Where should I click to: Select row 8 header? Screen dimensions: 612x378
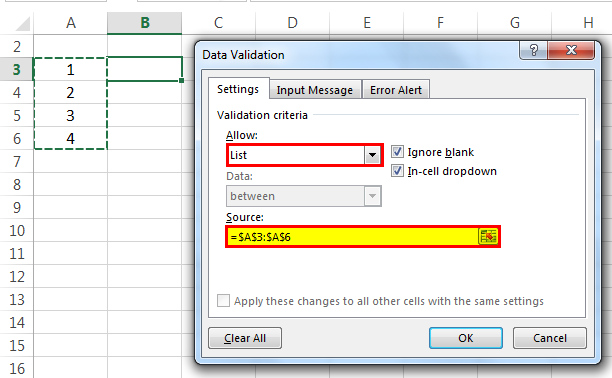coord(16,185)
